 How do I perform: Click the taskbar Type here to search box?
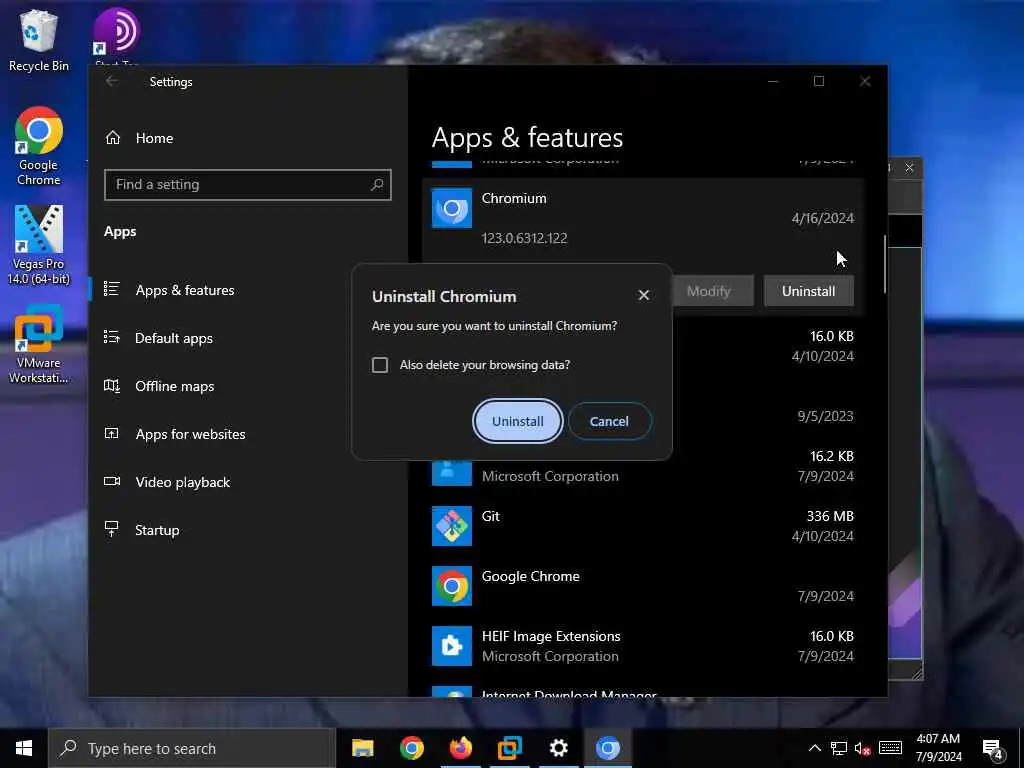(x=192, y=748)
